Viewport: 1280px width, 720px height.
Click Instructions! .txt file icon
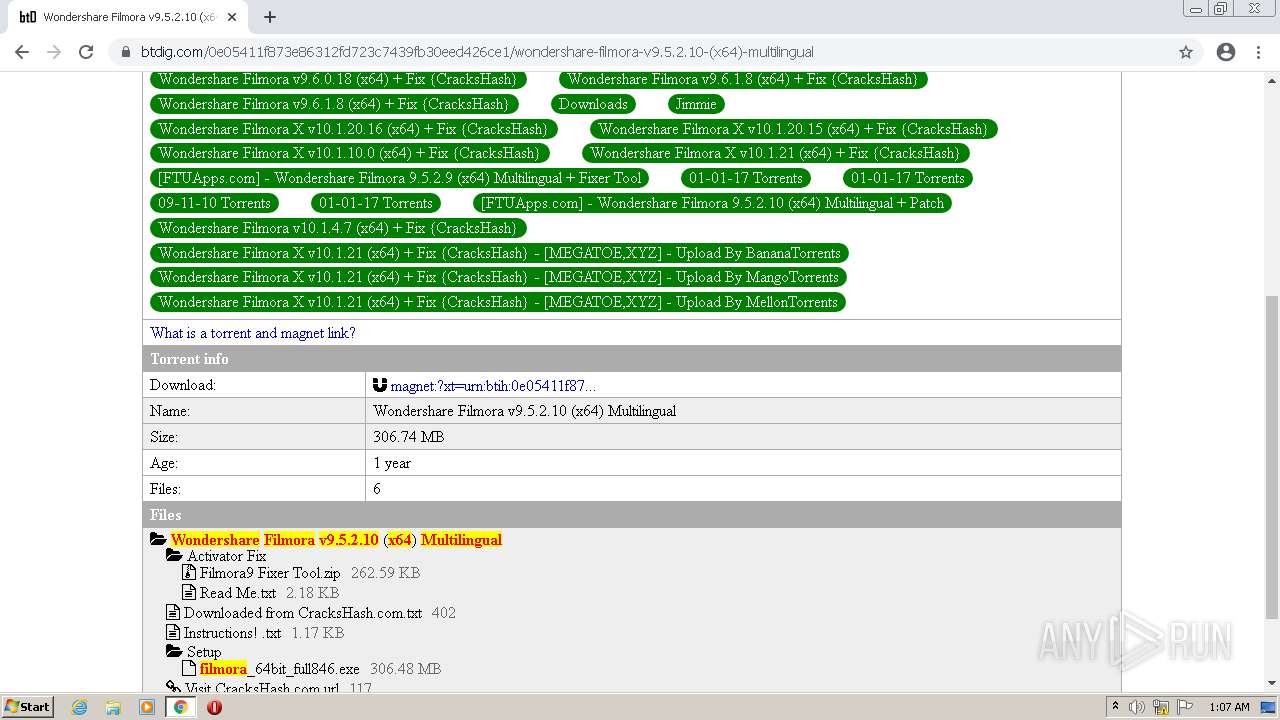(173, 633)
